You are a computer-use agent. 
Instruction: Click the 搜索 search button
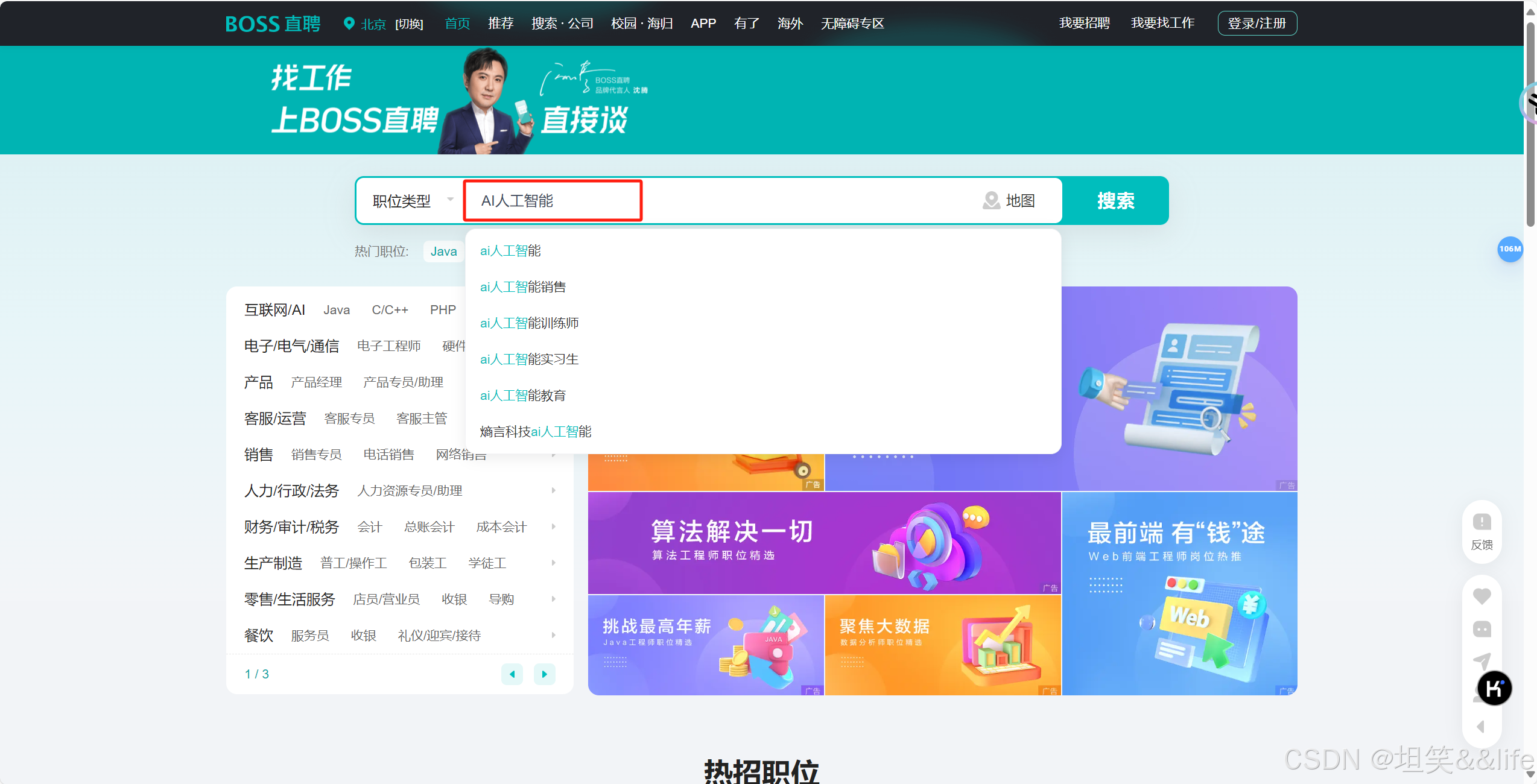pyautogui.click(x=1115, y=200)
